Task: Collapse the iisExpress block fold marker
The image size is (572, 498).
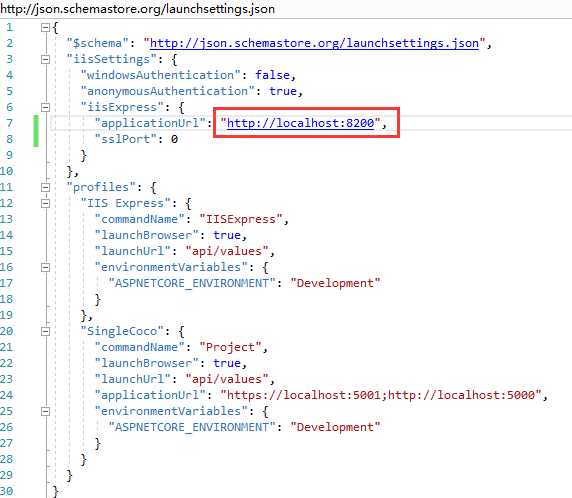Action: click(x=45, y=107)
